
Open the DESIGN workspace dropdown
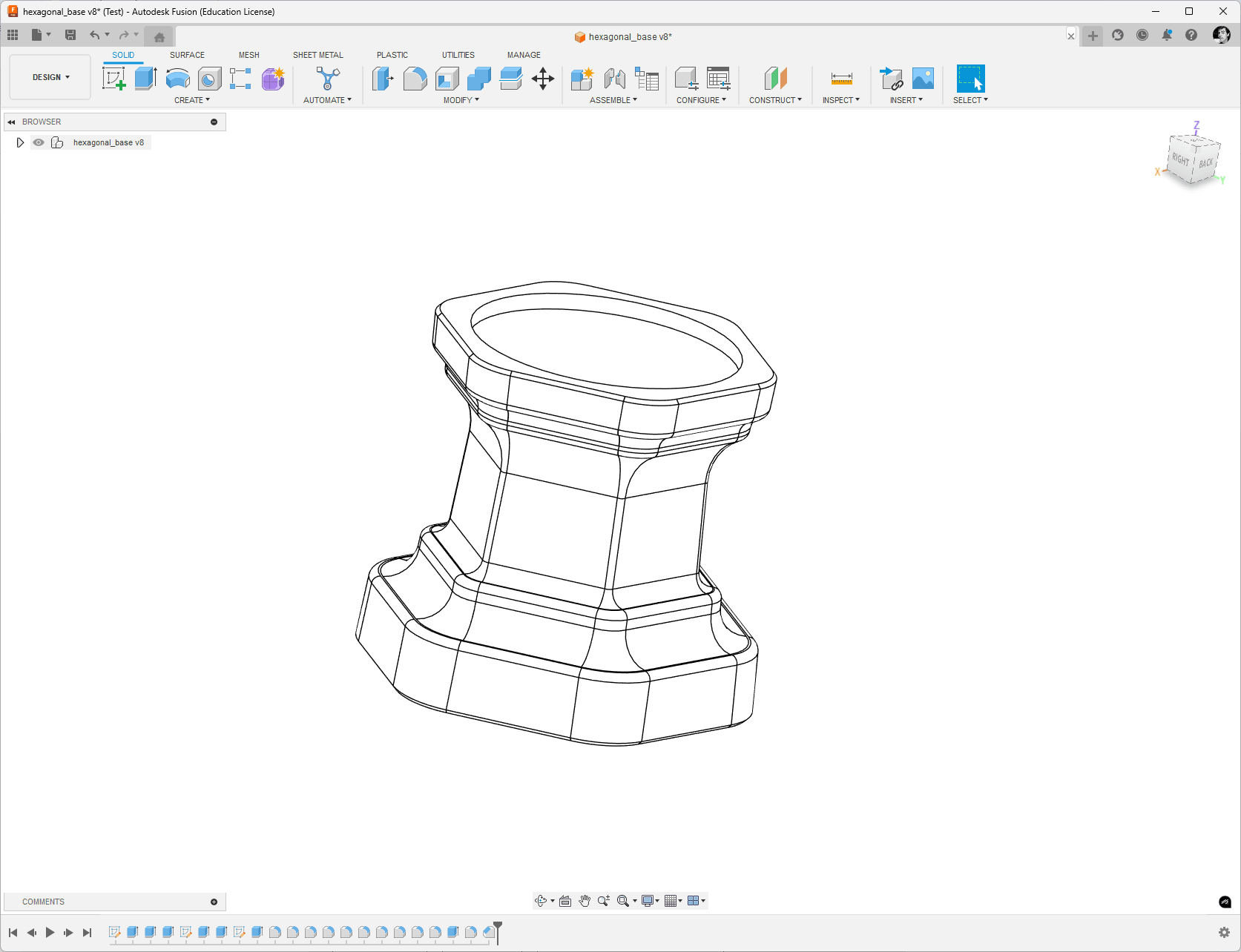click(x=50, y=77)
